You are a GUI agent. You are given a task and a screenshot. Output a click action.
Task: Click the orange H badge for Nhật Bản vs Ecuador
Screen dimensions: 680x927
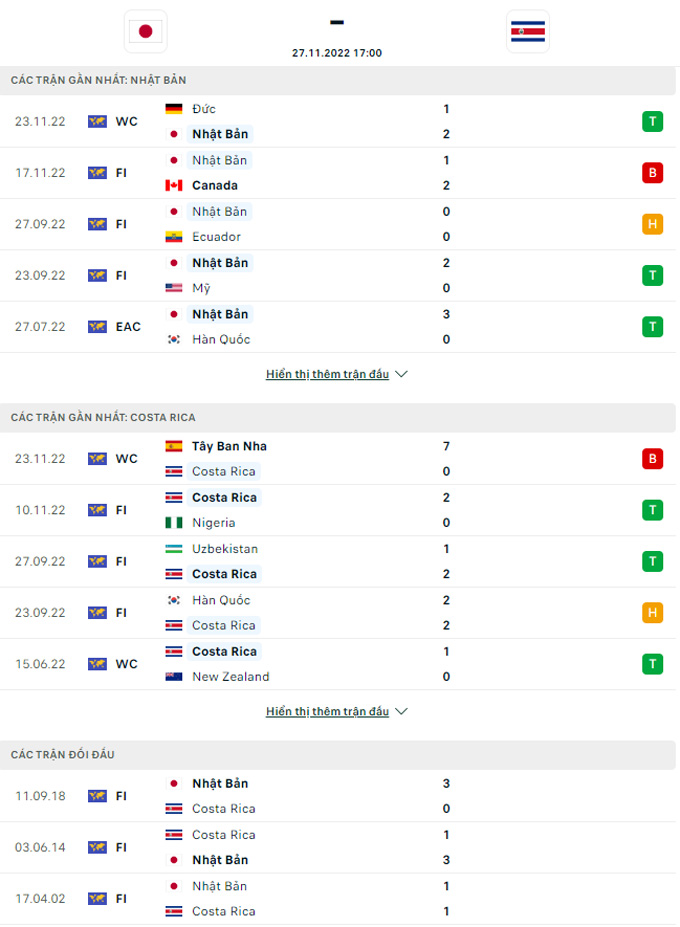[x=652, y=224]
